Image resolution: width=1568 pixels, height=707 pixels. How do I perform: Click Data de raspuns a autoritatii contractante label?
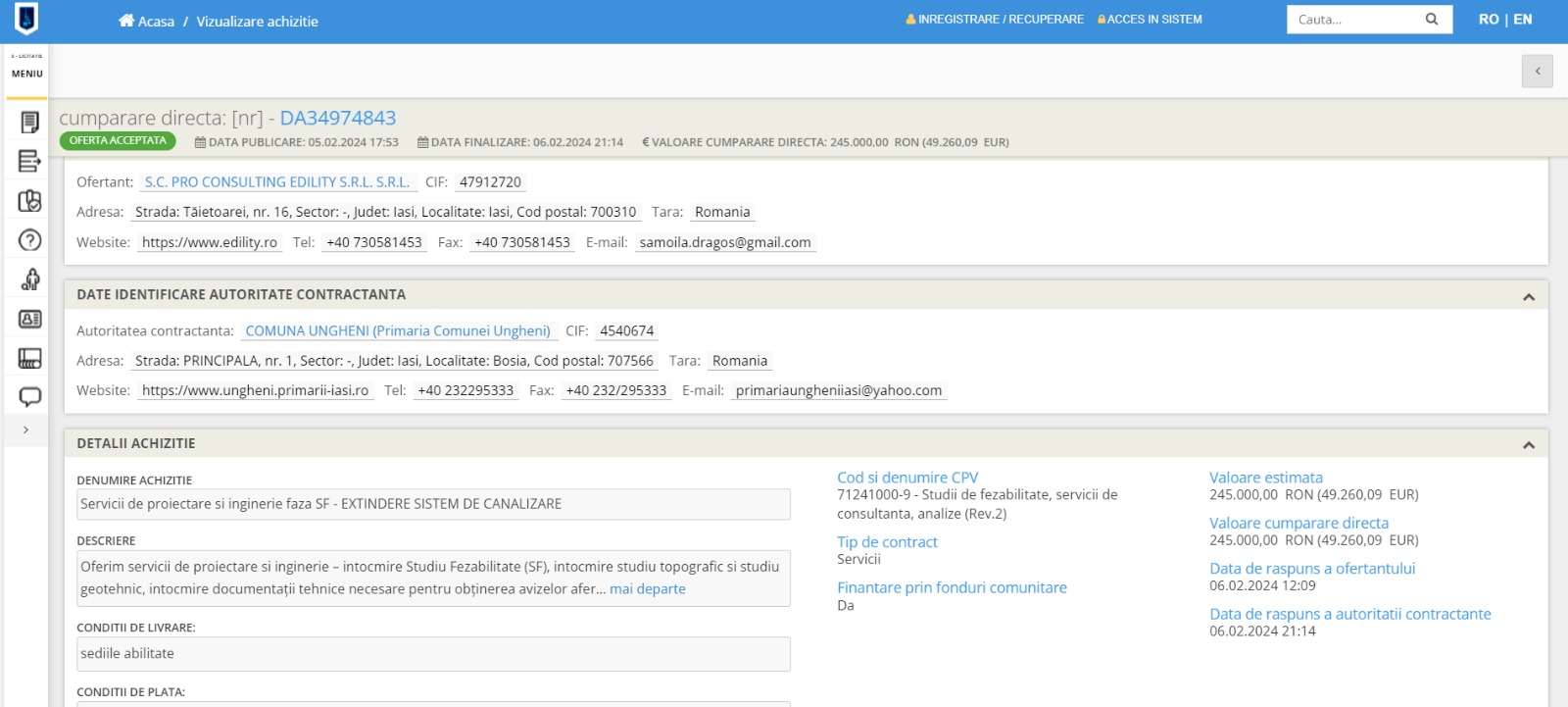(x=1350, y=614)
